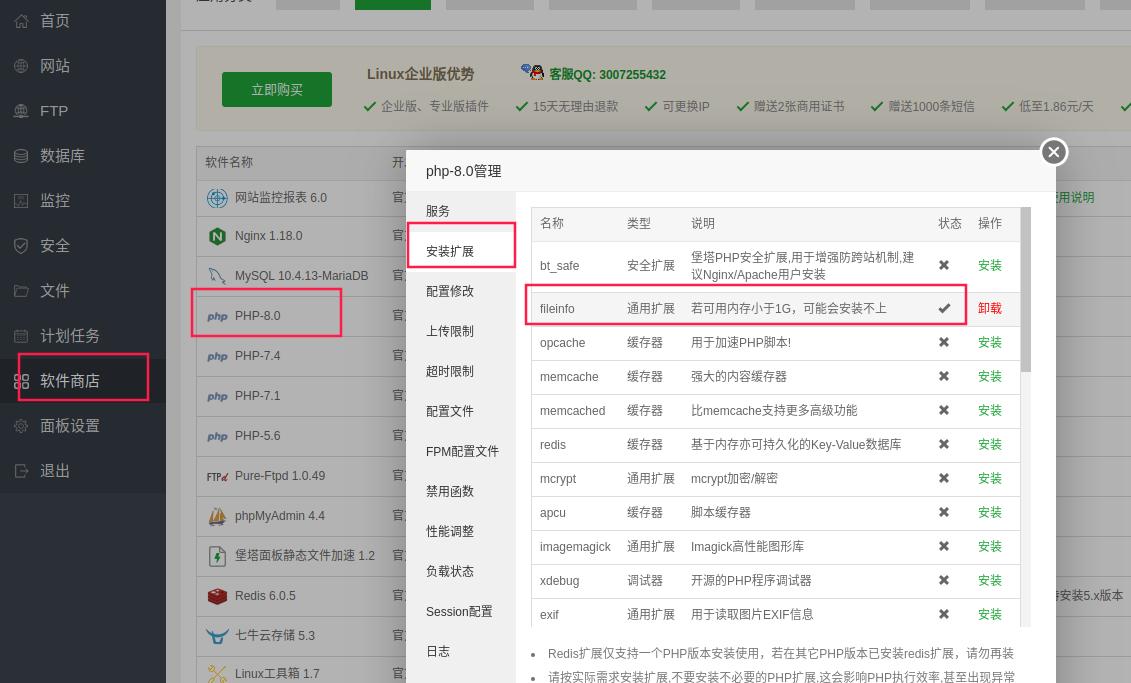Select the Session配置 tab

[459, 611]
